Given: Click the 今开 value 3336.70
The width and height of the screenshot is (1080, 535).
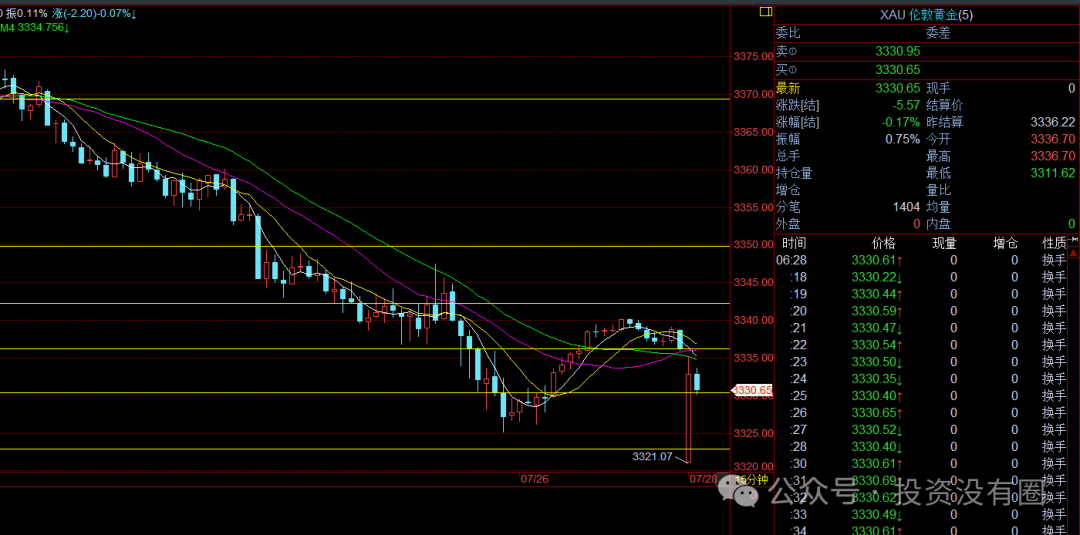Looking at the screenshot, I should pos(1052,139).
